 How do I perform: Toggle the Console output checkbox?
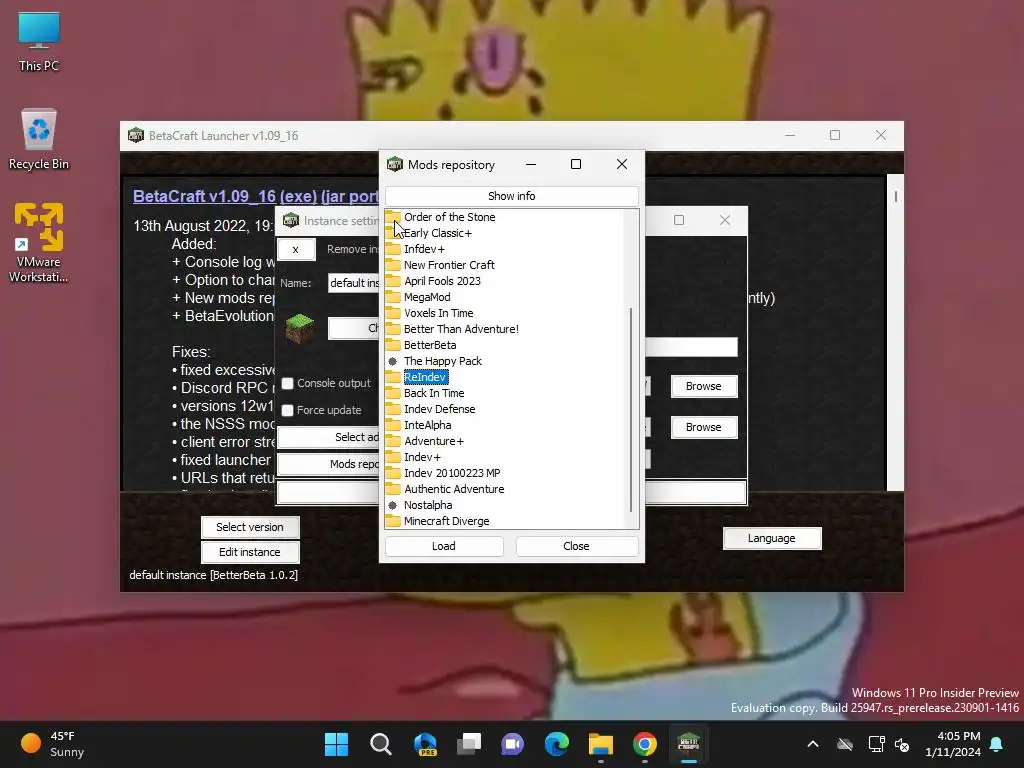coord(287,383)
